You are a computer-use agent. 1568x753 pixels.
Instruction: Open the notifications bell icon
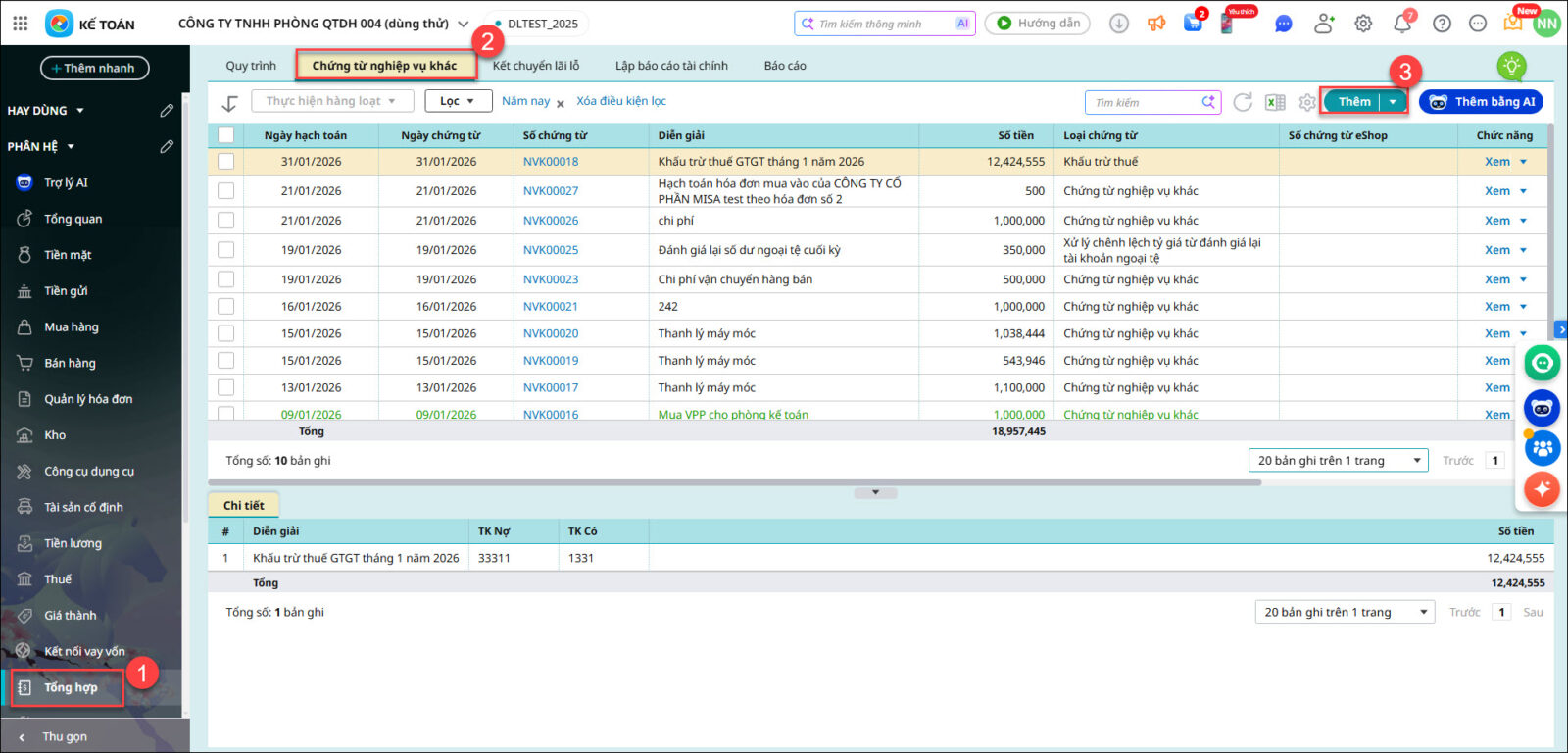coord(1402,24)
